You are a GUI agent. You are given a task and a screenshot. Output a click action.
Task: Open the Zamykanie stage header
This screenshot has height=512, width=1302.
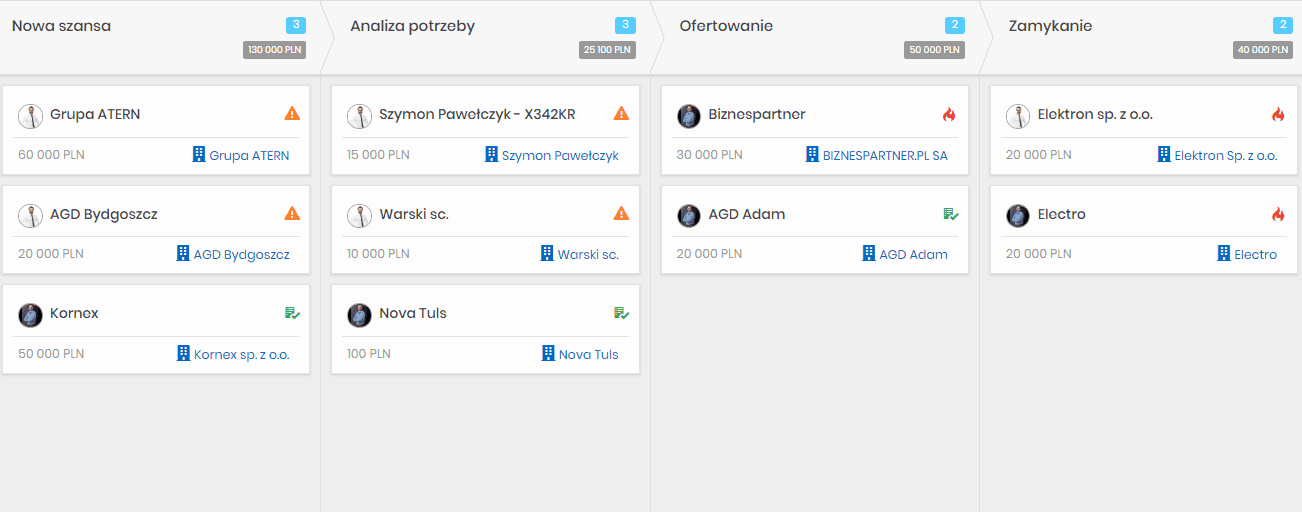tap(1050, 26)
